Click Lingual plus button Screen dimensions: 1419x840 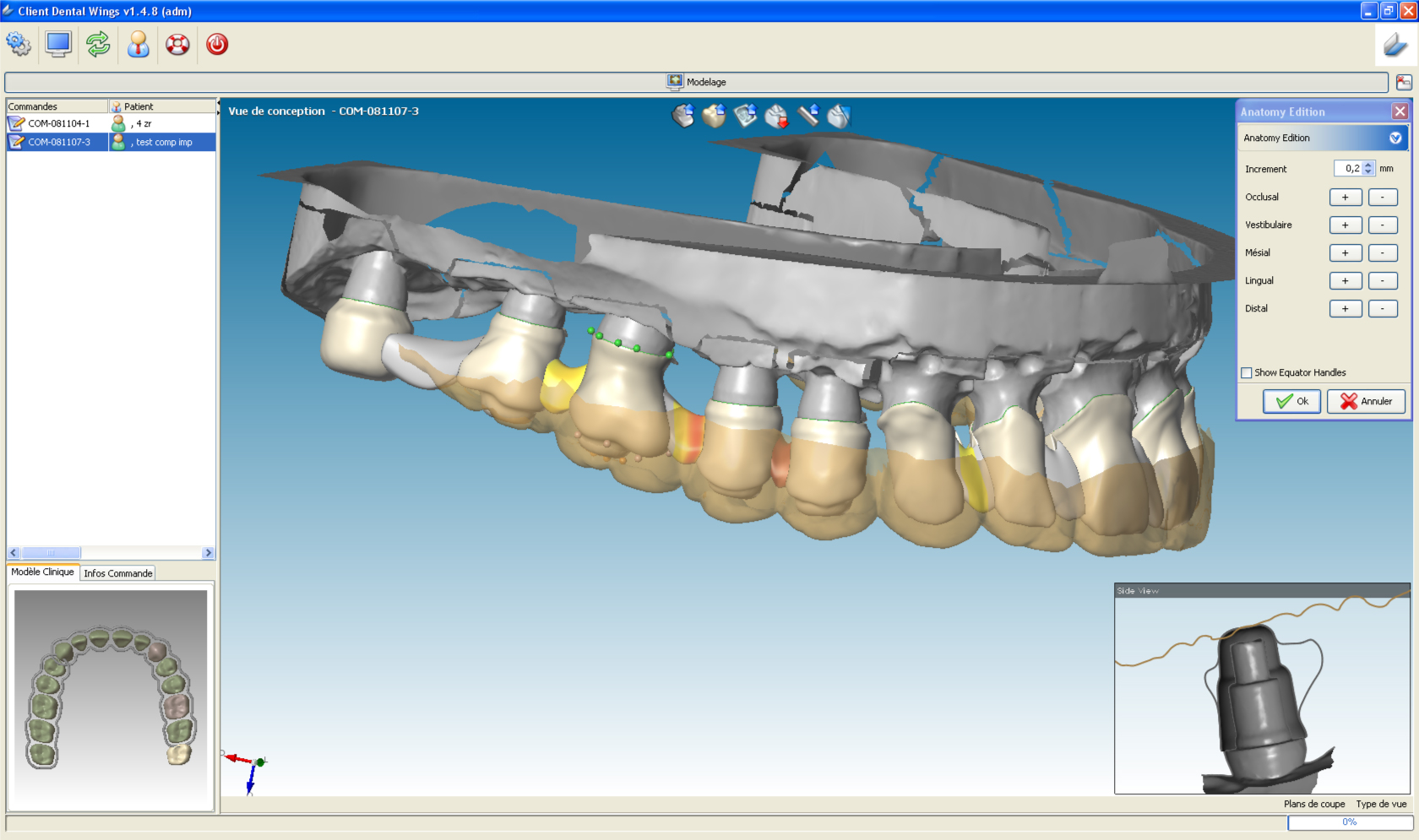1345,280
